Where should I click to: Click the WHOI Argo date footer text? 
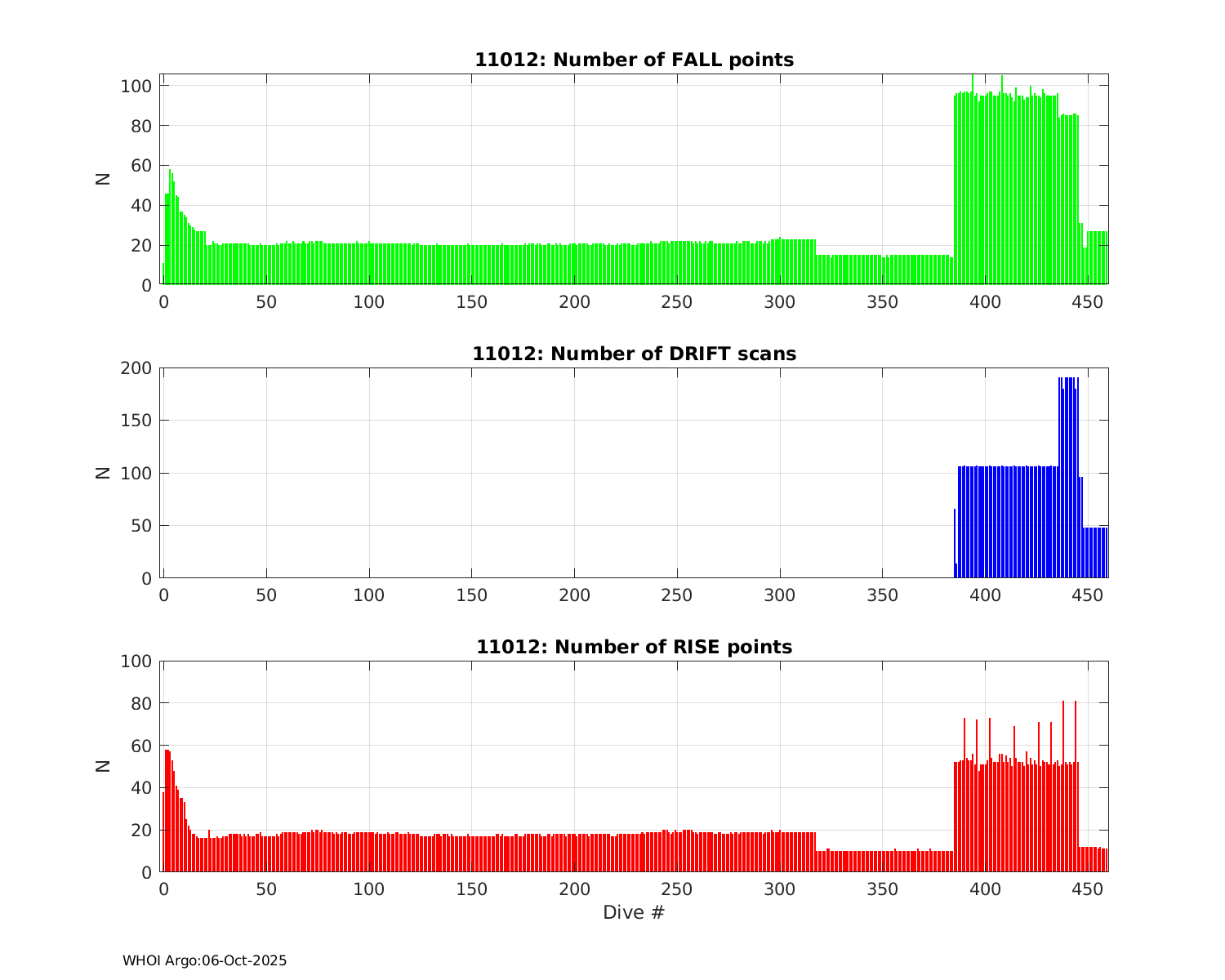click(x=204, y=961)
